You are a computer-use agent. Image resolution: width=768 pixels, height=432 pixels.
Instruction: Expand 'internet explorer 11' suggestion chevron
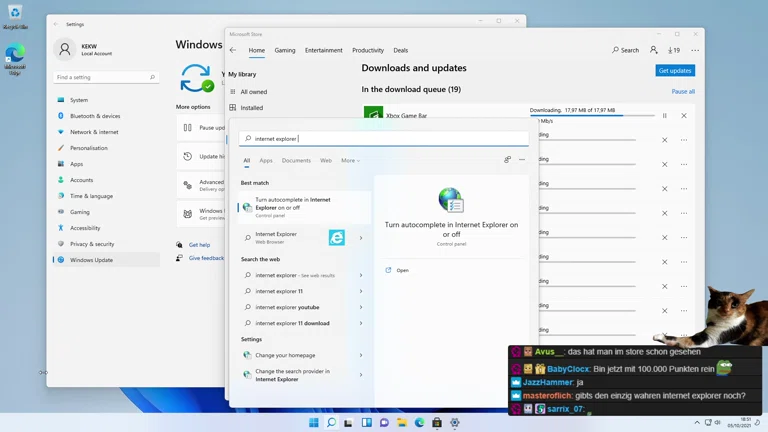click(x=361, y=291)
